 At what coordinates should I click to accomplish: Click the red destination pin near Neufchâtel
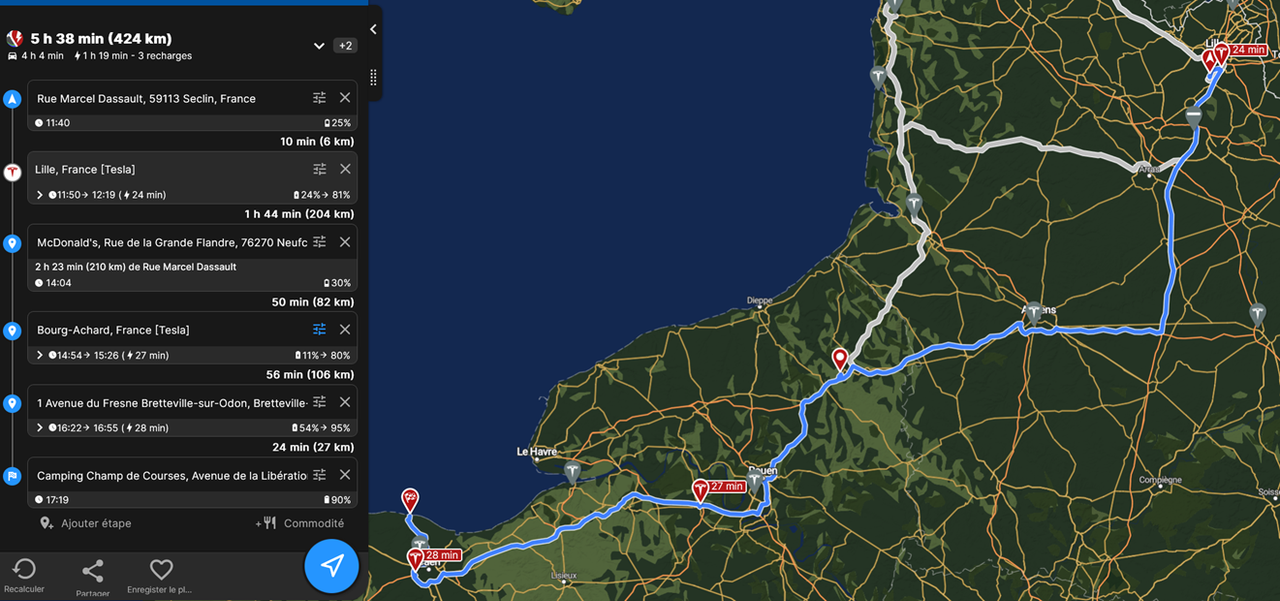pyautogui.click(x=840, y=359)
